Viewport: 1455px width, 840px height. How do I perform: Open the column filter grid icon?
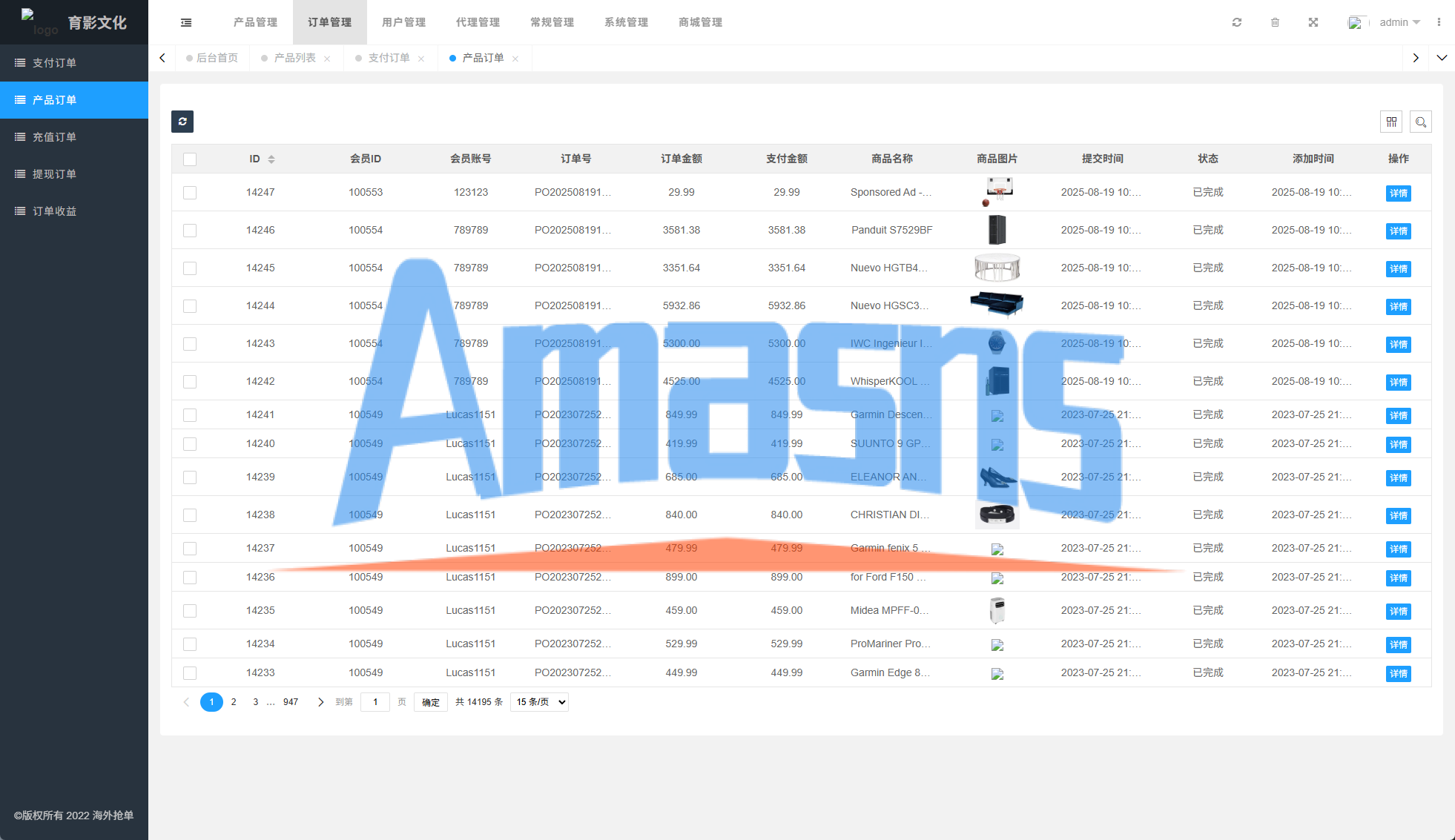point(1391,122)
